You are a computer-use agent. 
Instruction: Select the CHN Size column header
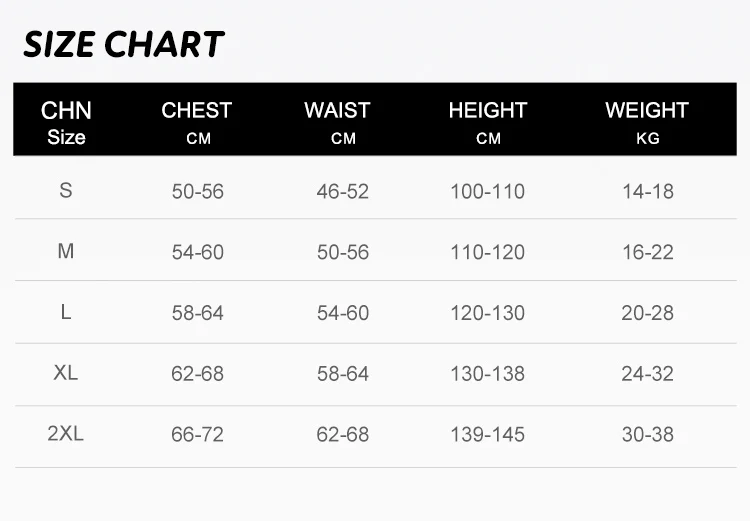pyautogui.click(x=66, y=123)
